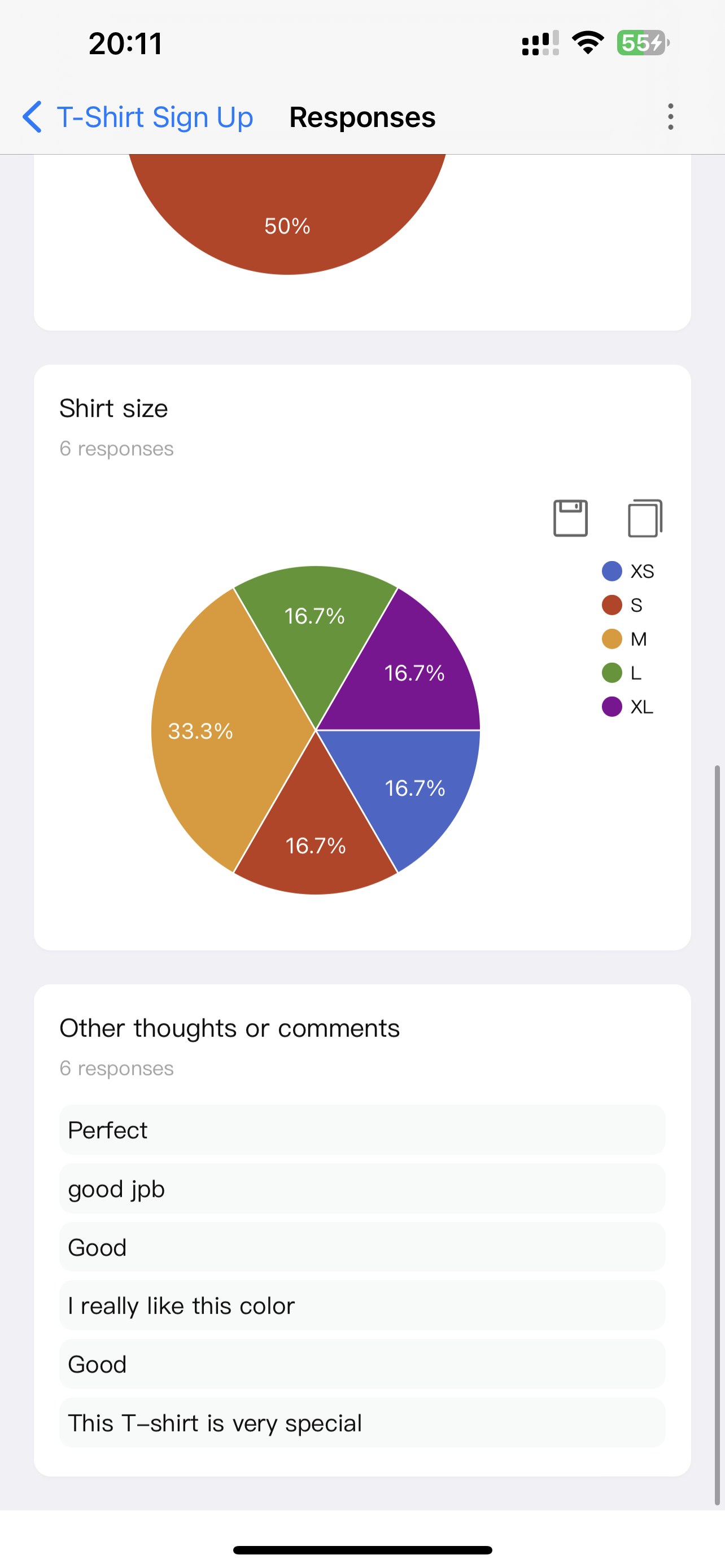The image size is (725, 1568).
Task: Tap the battery level indicator
Action: point(640,42)
